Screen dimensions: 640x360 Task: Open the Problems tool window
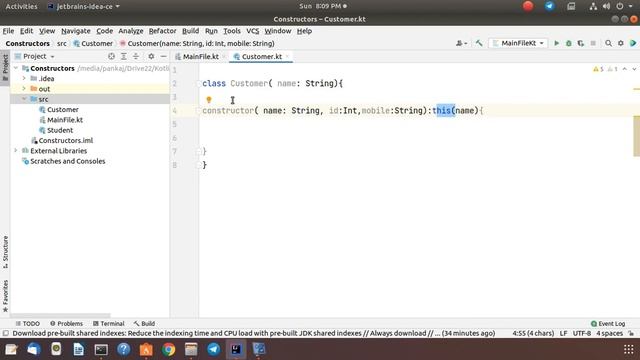pos(66,324)
